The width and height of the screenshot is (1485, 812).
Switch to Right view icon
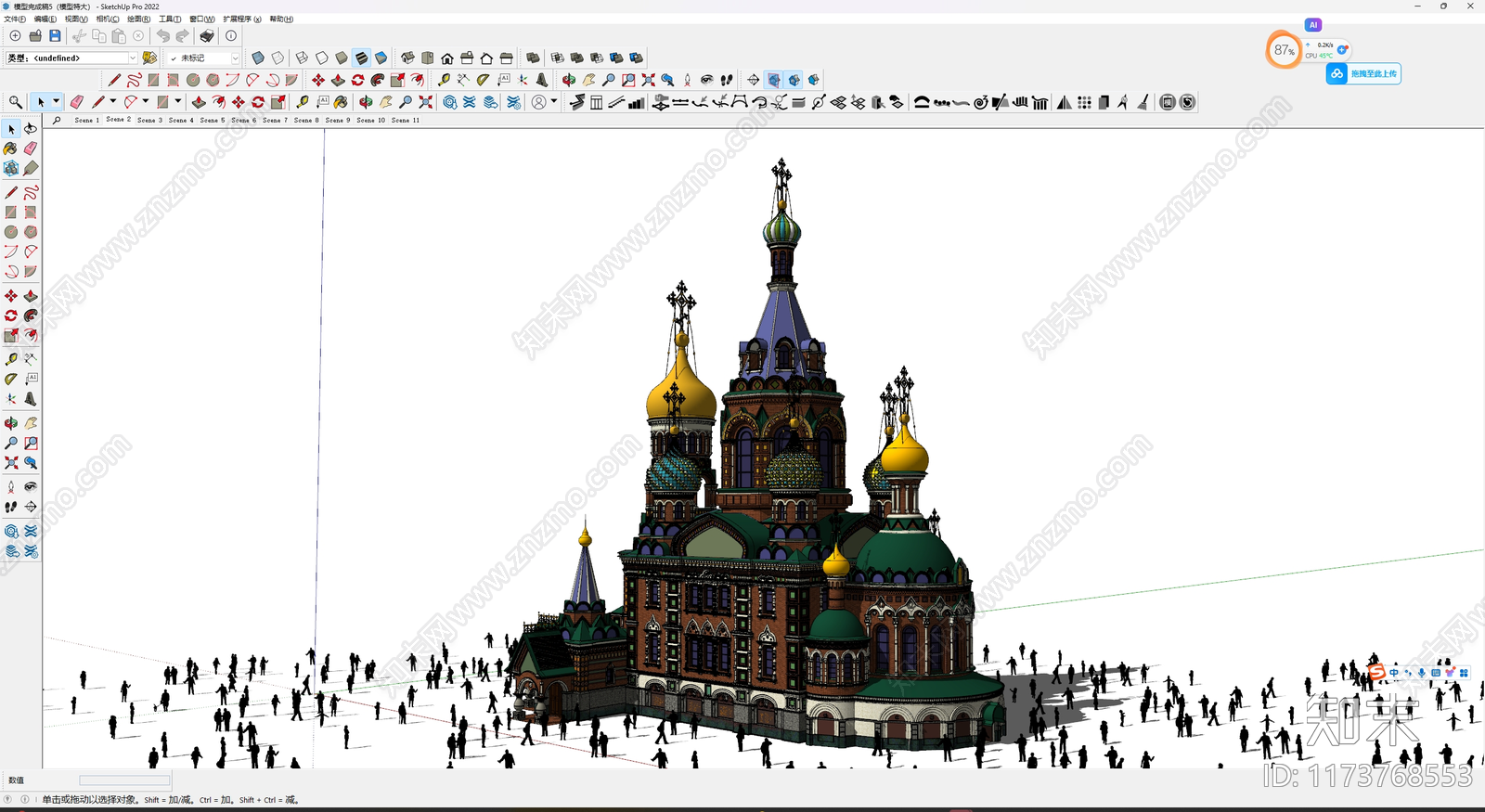[x=467, y=58]
